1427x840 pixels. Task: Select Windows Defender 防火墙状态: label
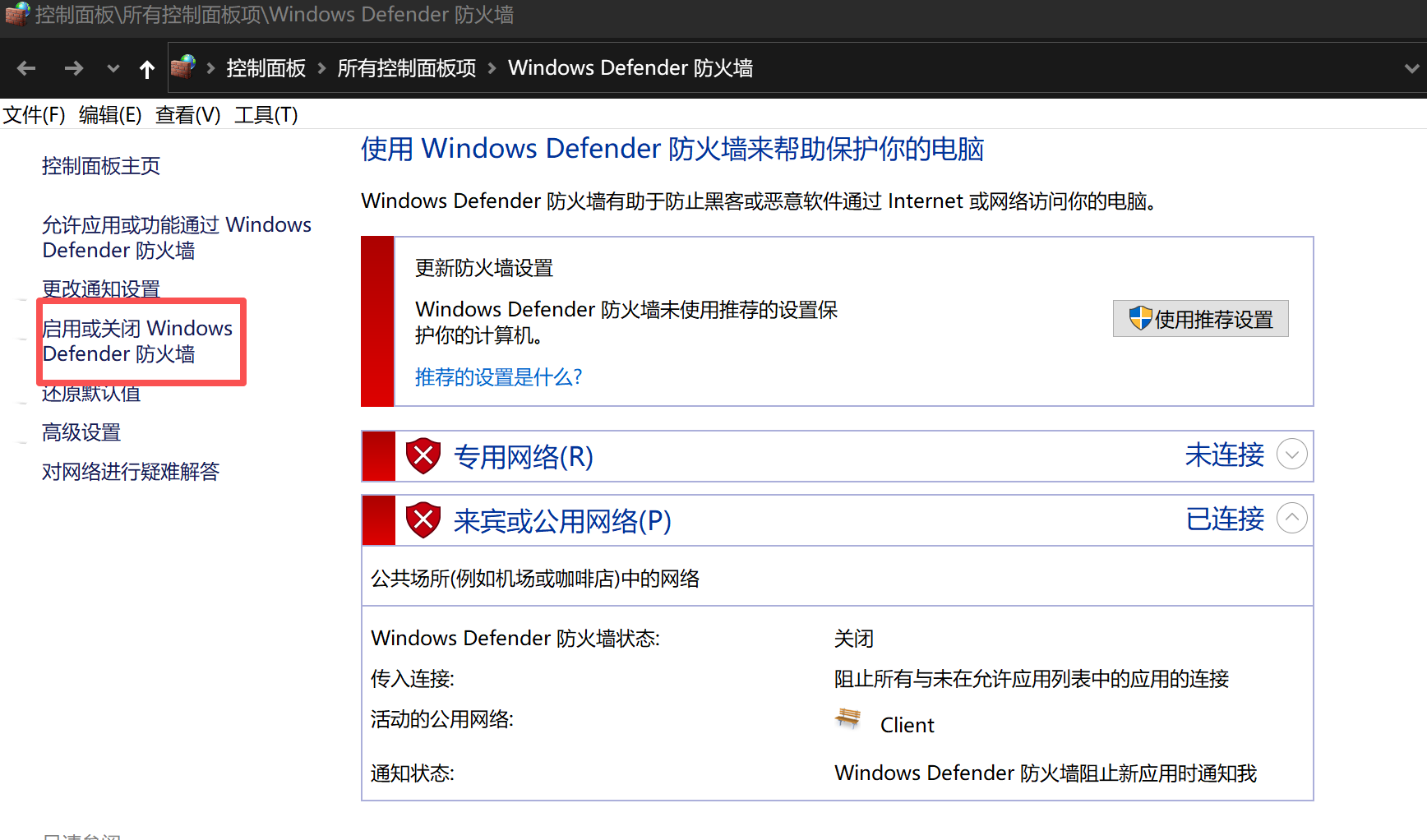[x=515, y=639]
